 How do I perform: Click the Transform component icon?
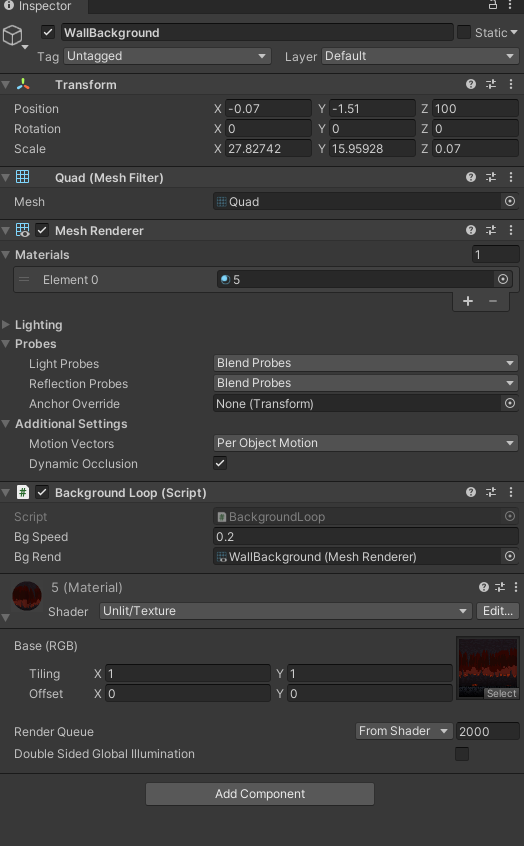coord(23,84)
